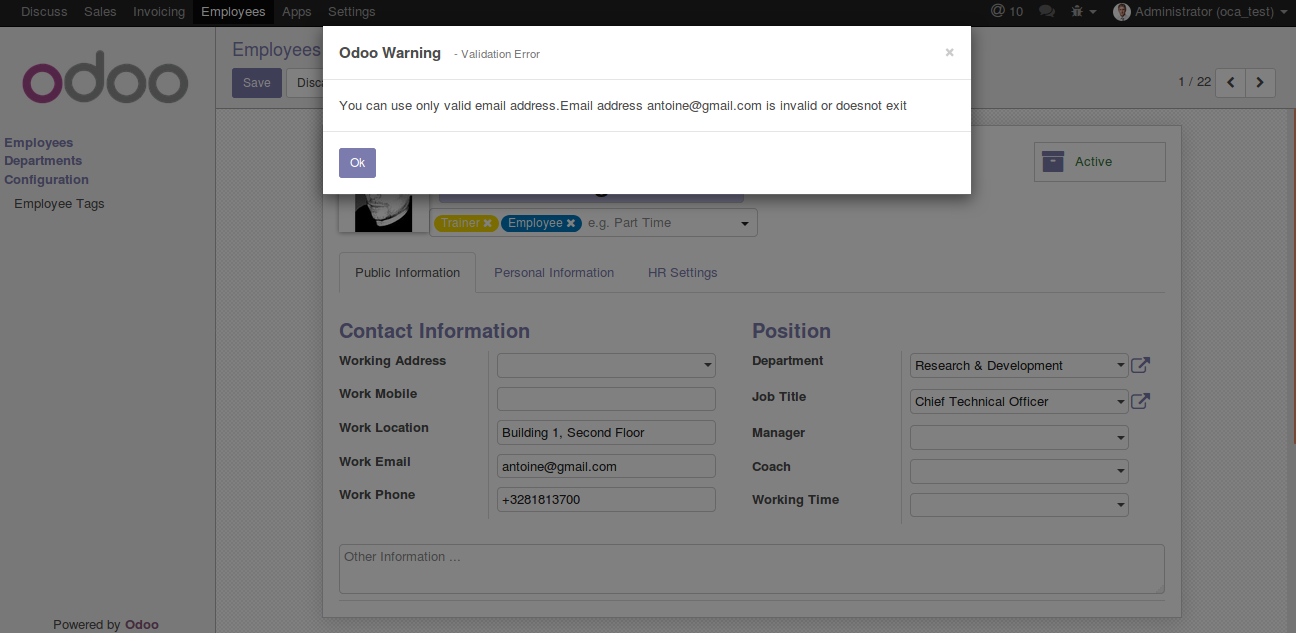
Task: Open the @ mentions counter showing 10
Action: coord(1007,12)
